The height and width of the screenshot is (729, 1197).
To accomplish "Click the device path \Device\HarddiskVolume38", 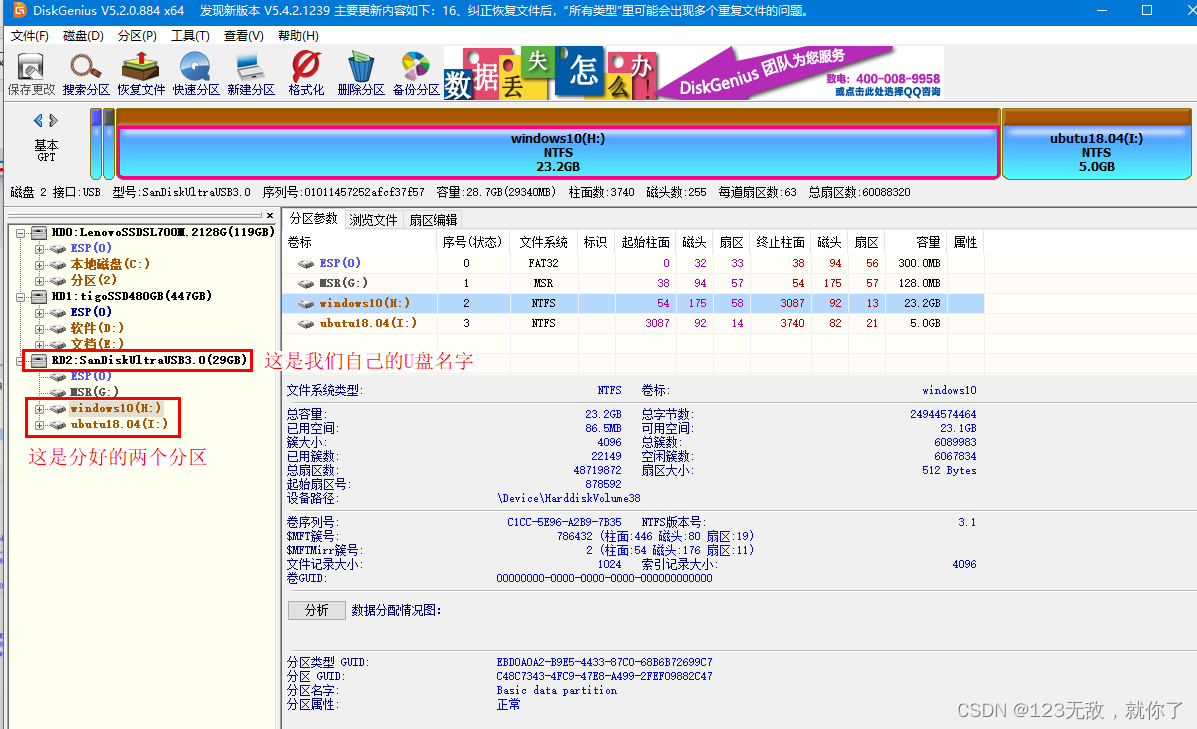I will (x=569, y=498).
